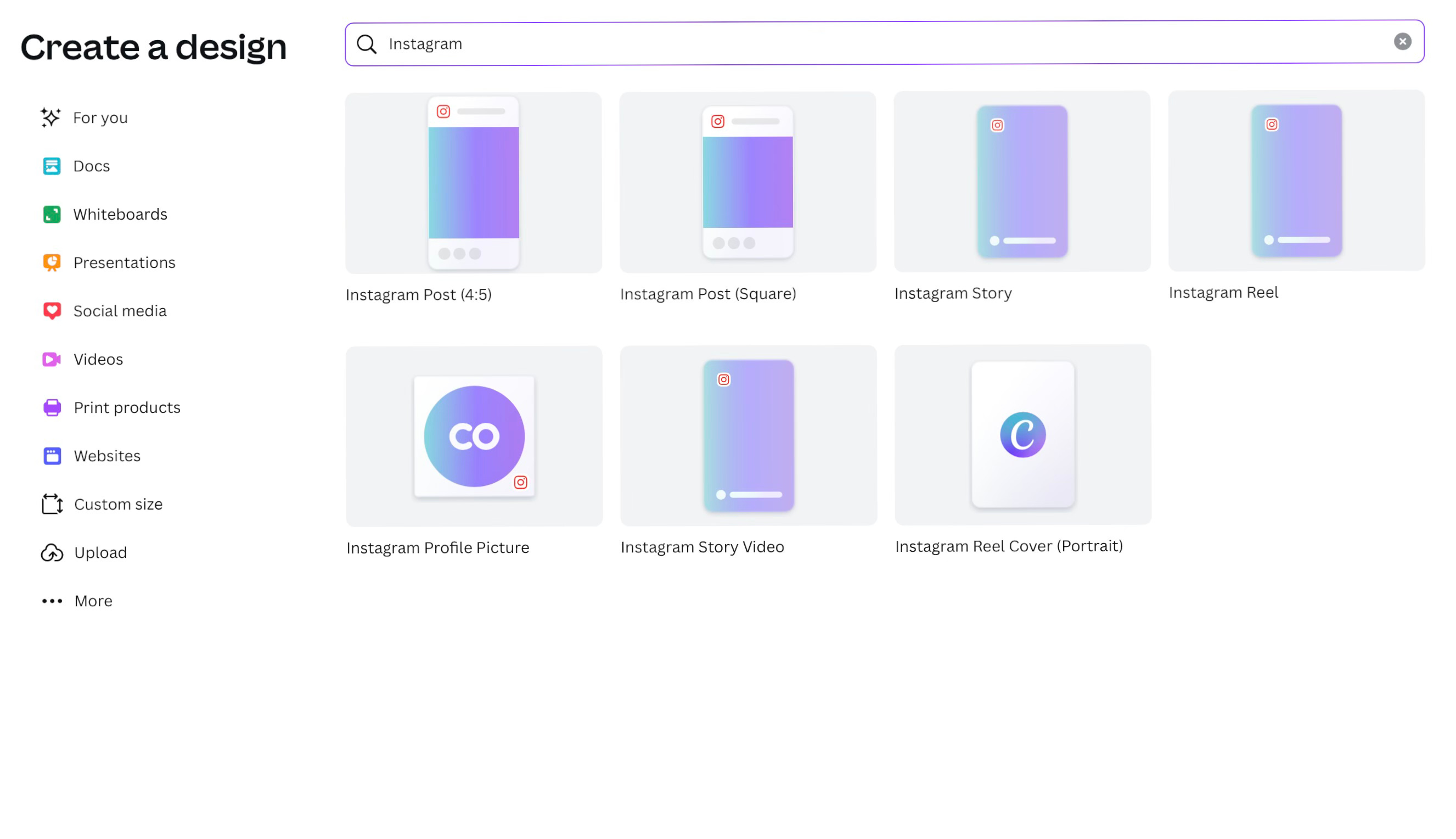Screen dimensions: 1456x839
Task: Click the search magnifier icon
Action: point(366,44)
